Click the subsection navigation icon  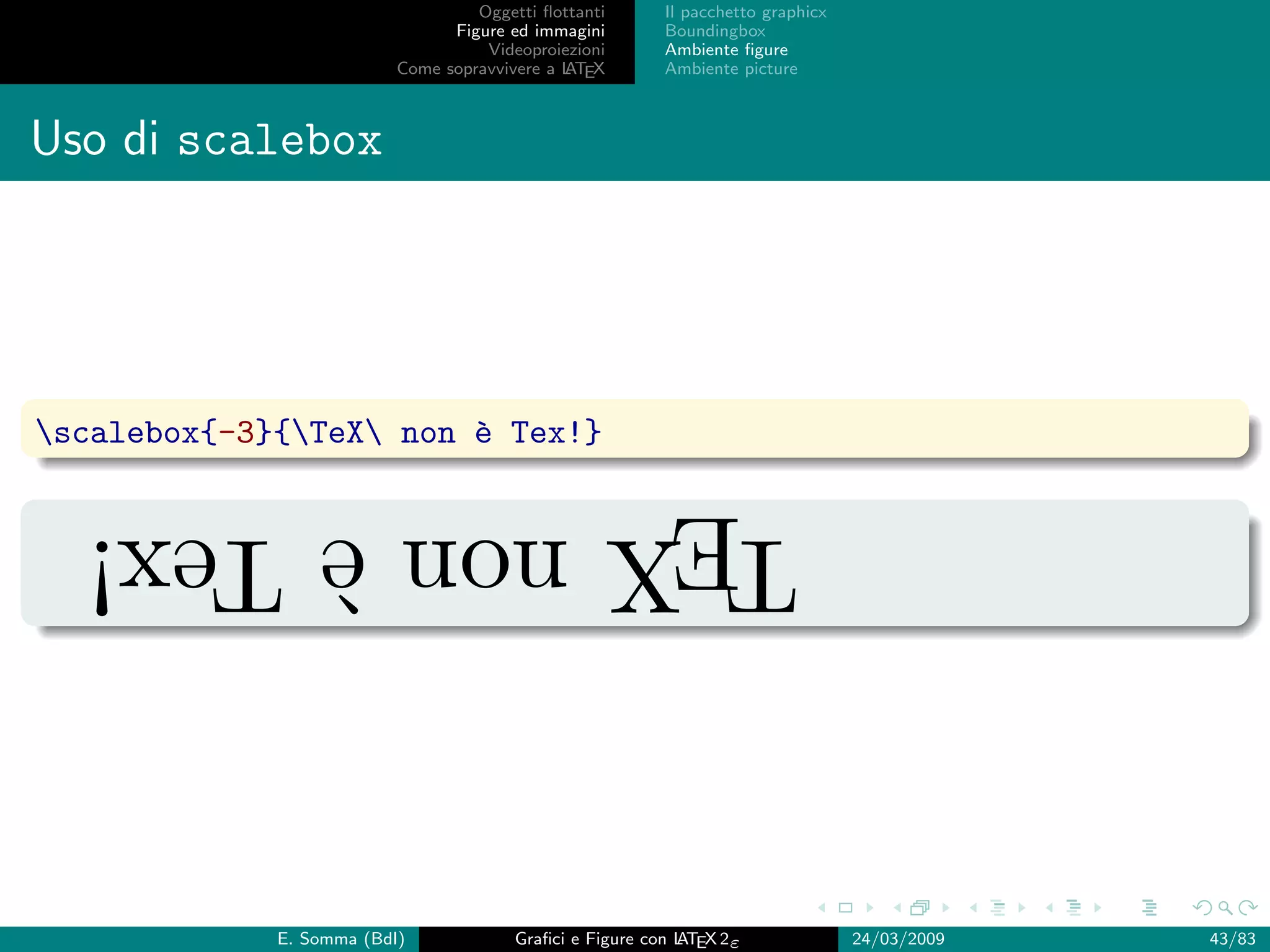click(x=998, y=908)
